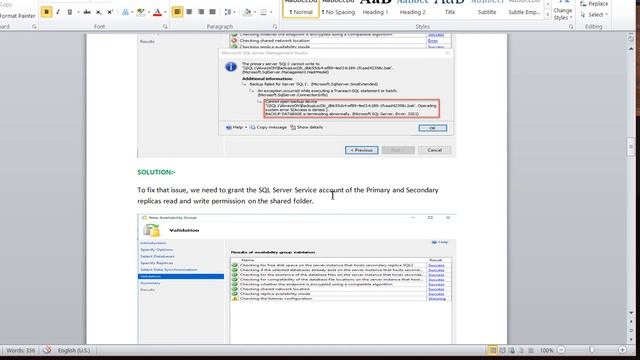Click Format Painter

coord(17,16)
